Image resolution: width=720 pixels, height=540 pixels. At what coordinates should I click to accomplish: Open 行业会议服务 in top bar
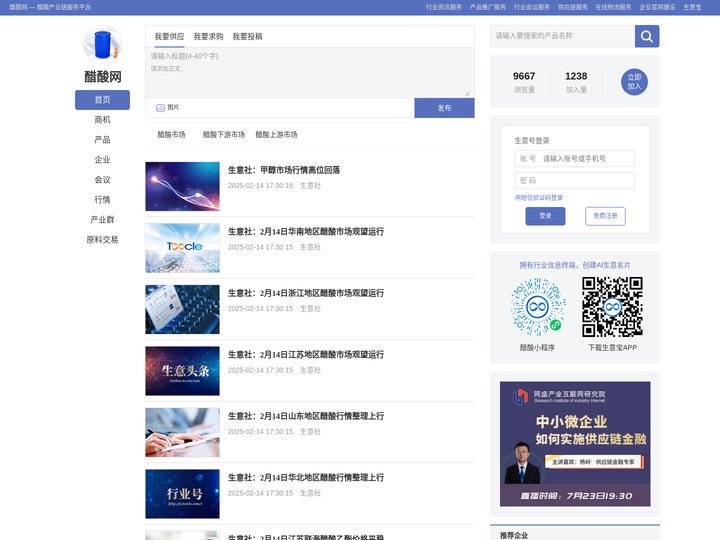[532, 7]
